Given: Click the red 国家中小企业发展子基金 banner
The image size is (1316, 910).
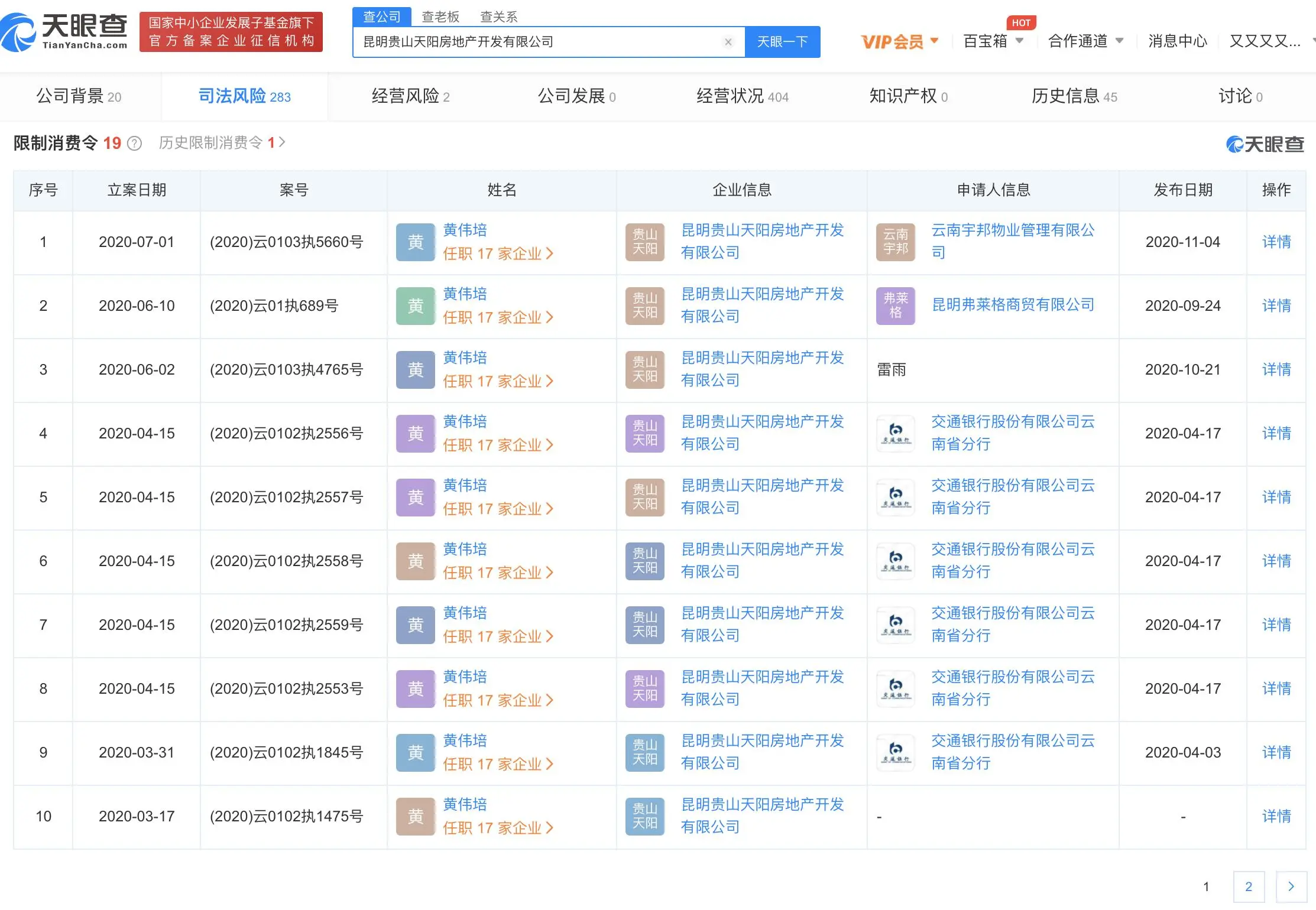Looking at the screenshot, I should (x=231, y=32).
